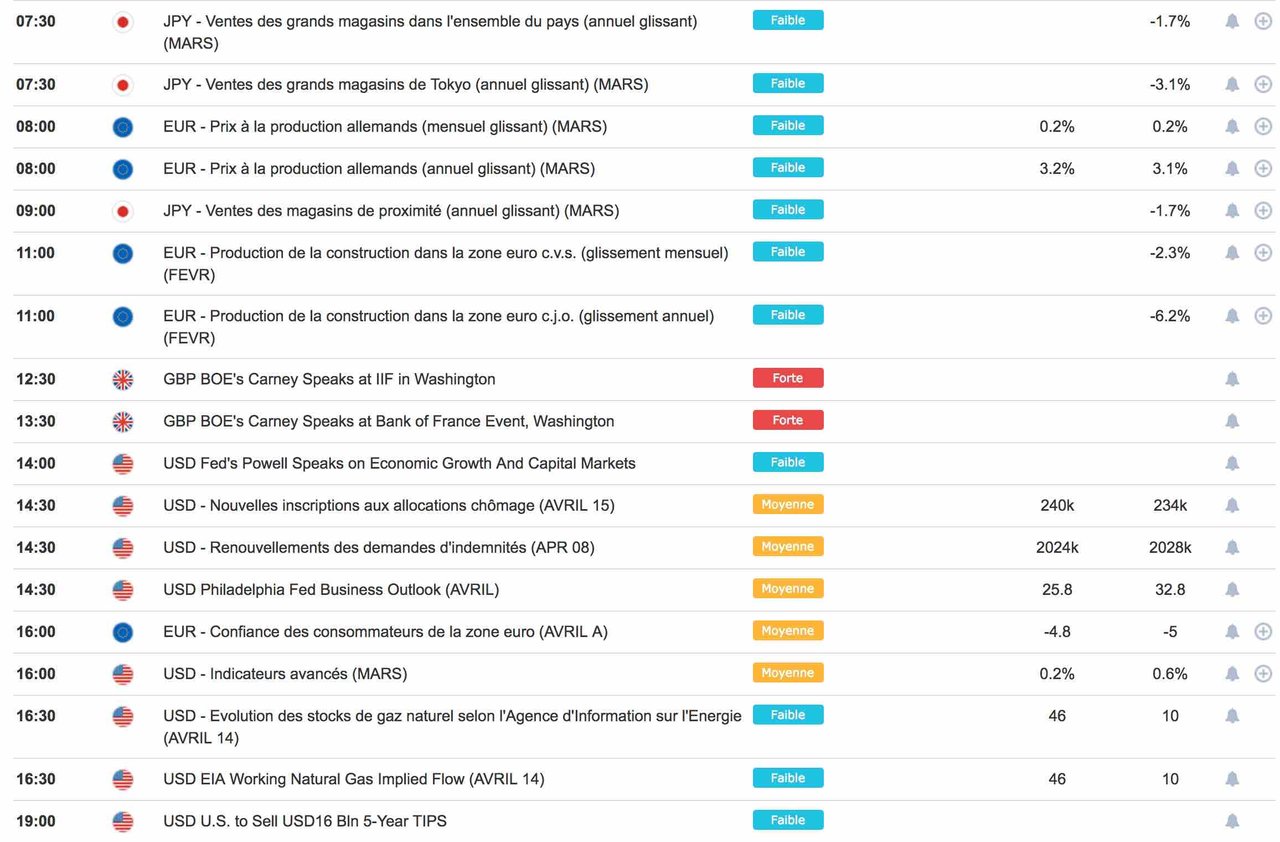Expand details for Tokyo department store sales
This screenshot has height=842, width=1280.
[x=1263, y=85]
